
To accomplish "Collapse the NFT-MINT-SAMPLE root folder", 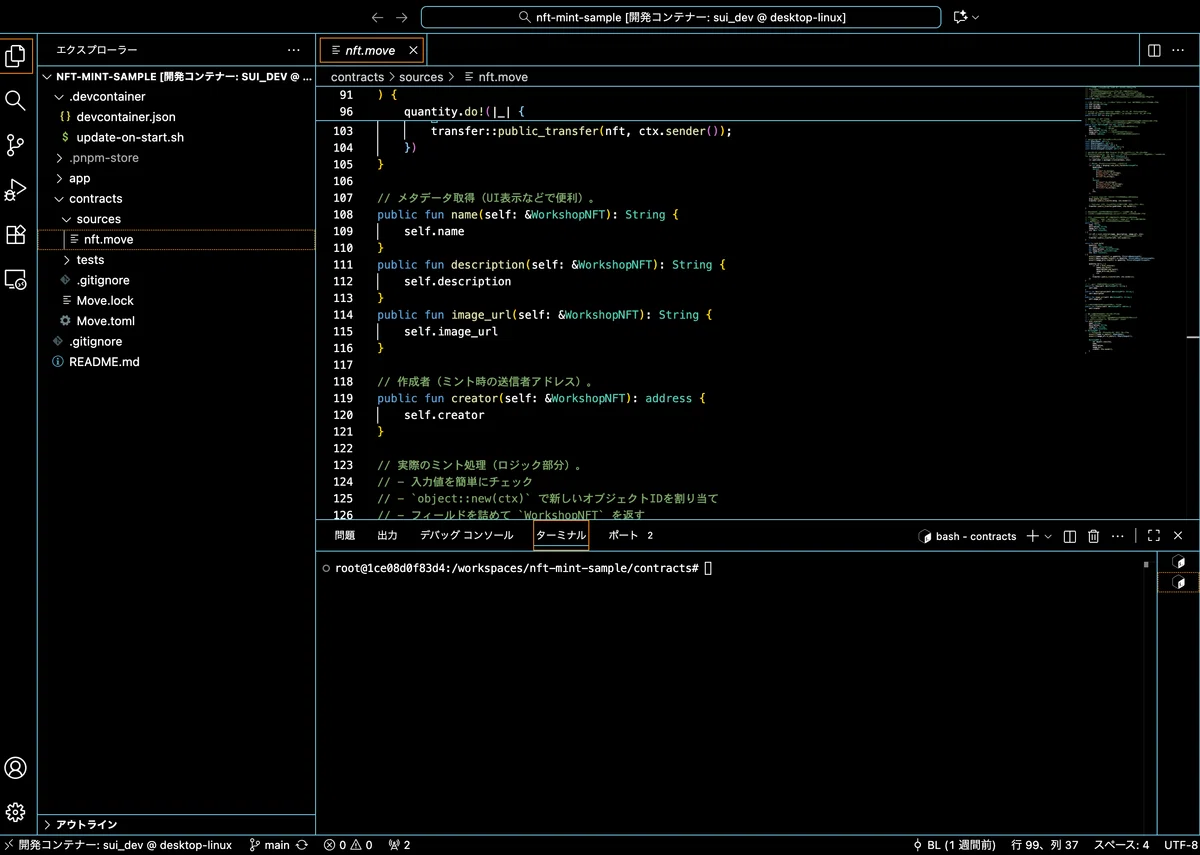I will click(x=176, y=76).
